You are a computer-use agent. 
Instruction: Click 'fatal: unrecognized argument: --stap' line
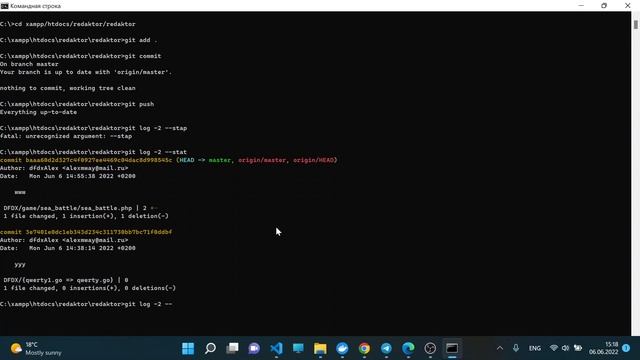[x=66, y=136]
